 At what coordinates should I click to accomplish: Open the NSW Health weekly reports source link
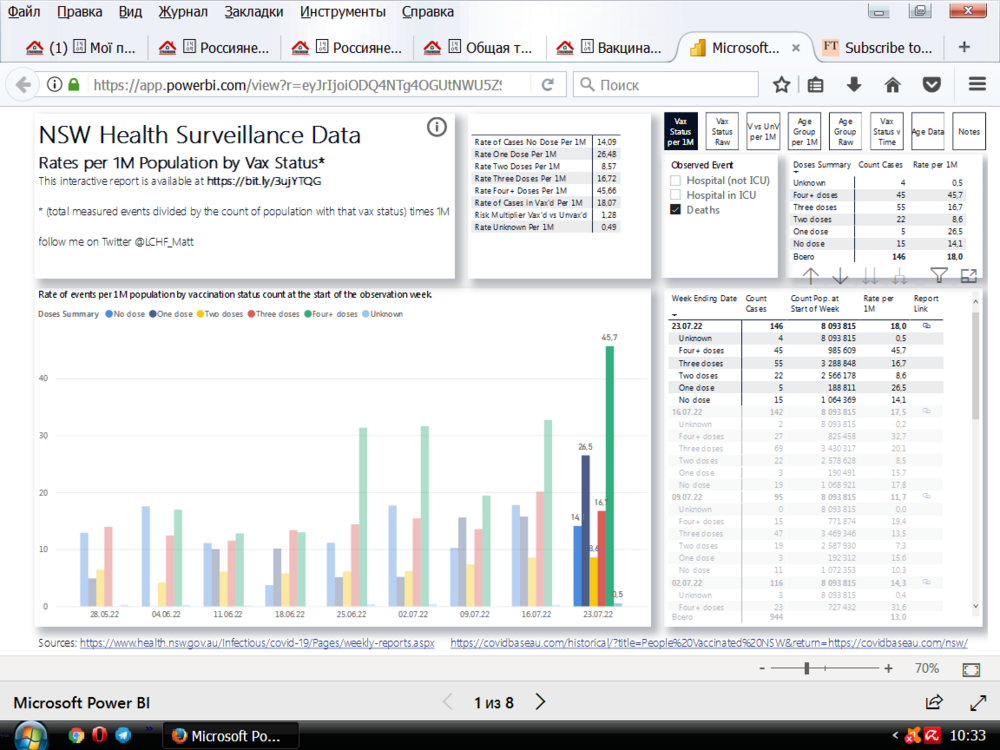pos(257,643)
